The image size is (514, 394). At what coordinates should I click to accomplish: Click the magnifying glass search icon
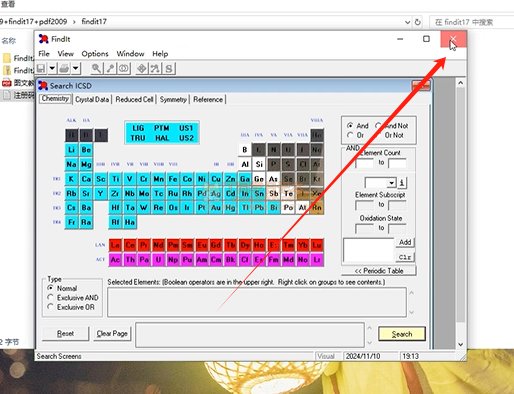pyautogui.click(x=96, y=69)
